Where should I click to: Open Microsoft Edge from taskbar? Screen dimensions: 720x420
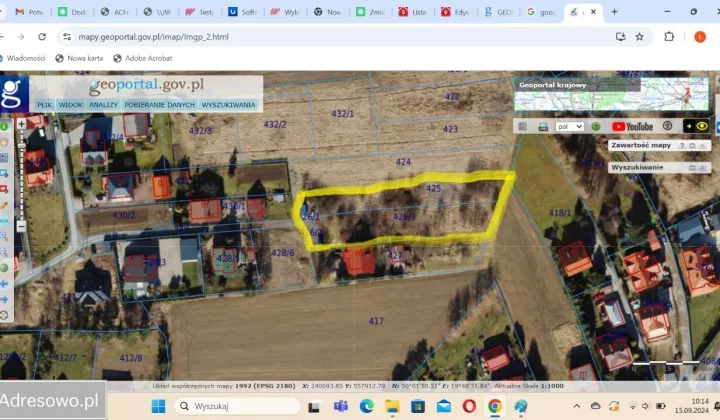pos(366,406)
